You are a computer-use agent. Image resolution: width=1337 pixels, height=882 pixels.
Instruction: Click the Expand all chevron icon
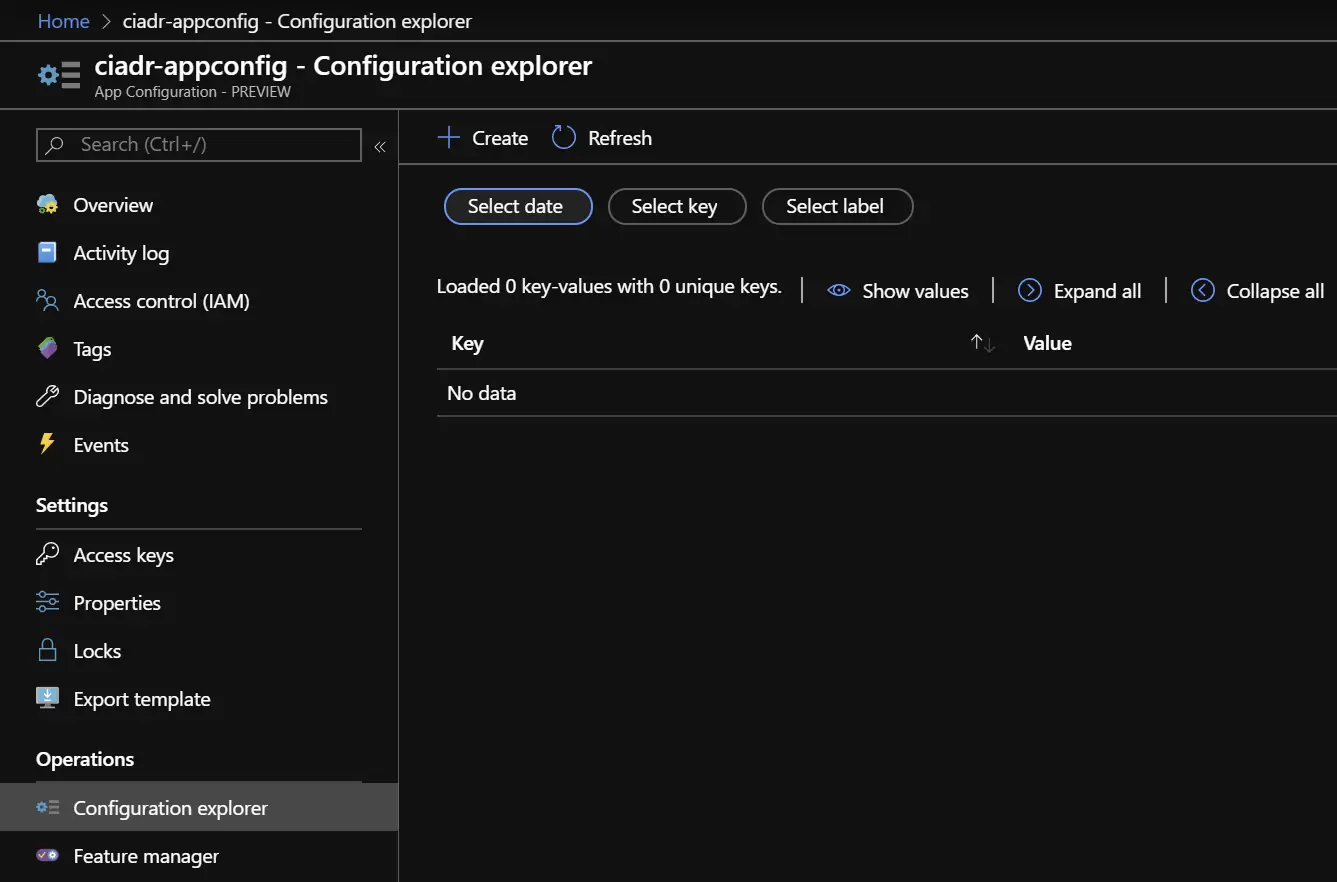coord(1030,291)
